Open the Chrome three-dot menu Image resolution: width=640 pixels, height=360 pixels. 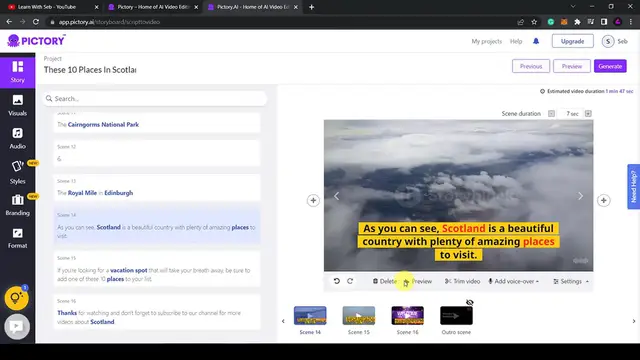point(631,22)
